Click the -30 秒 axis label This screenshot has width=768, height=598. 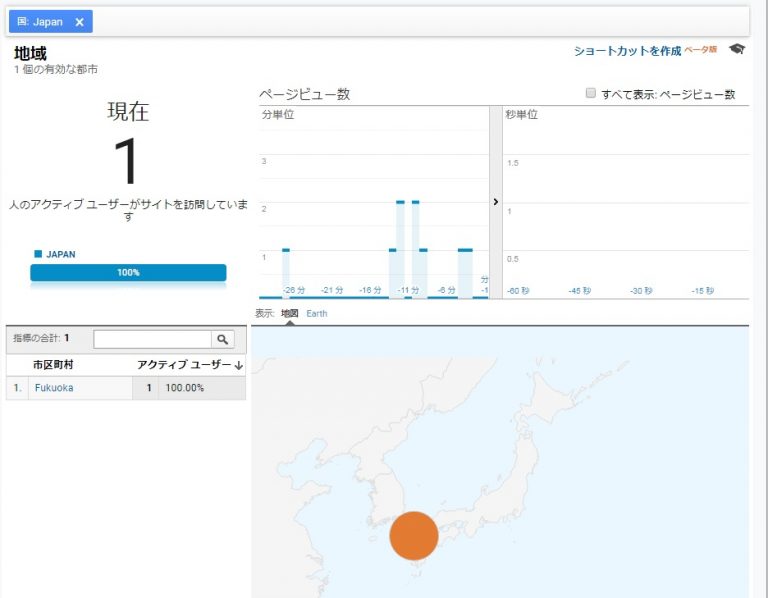coord(641,291)
